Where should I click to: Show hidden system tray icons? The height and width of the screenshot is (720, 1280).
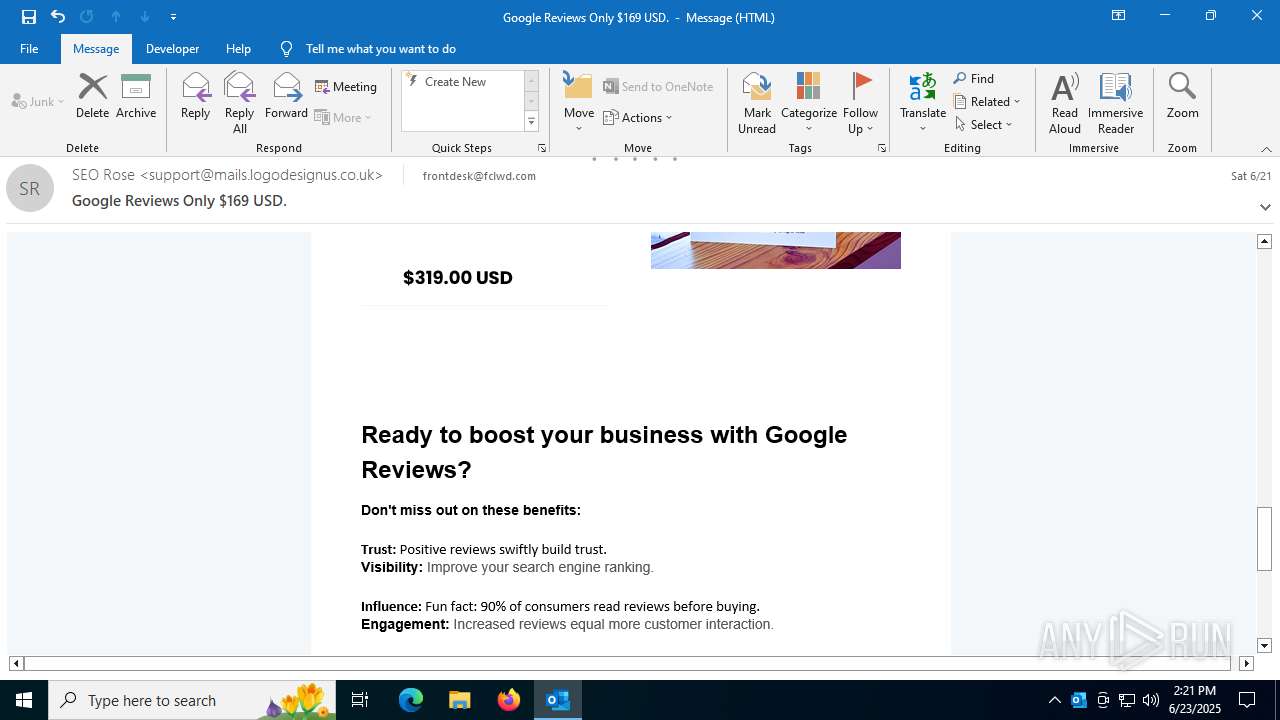1054,700
